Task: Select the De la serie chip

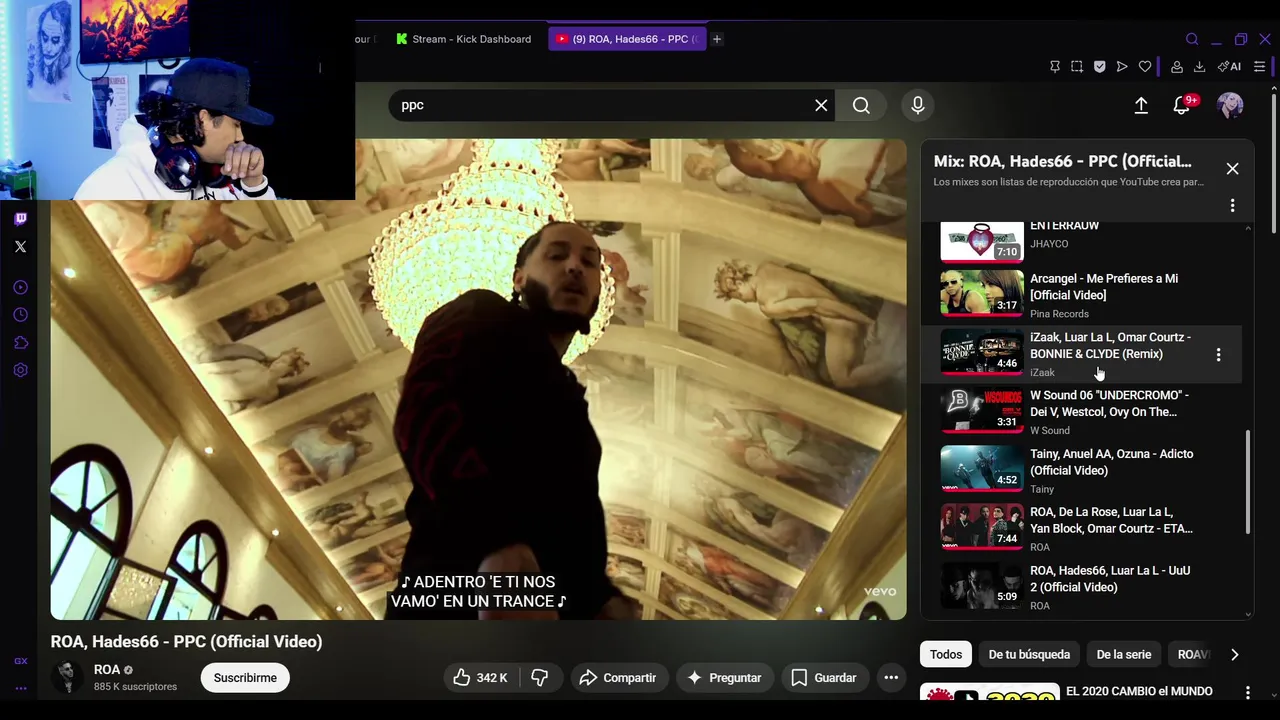Action: point(1124,655)
